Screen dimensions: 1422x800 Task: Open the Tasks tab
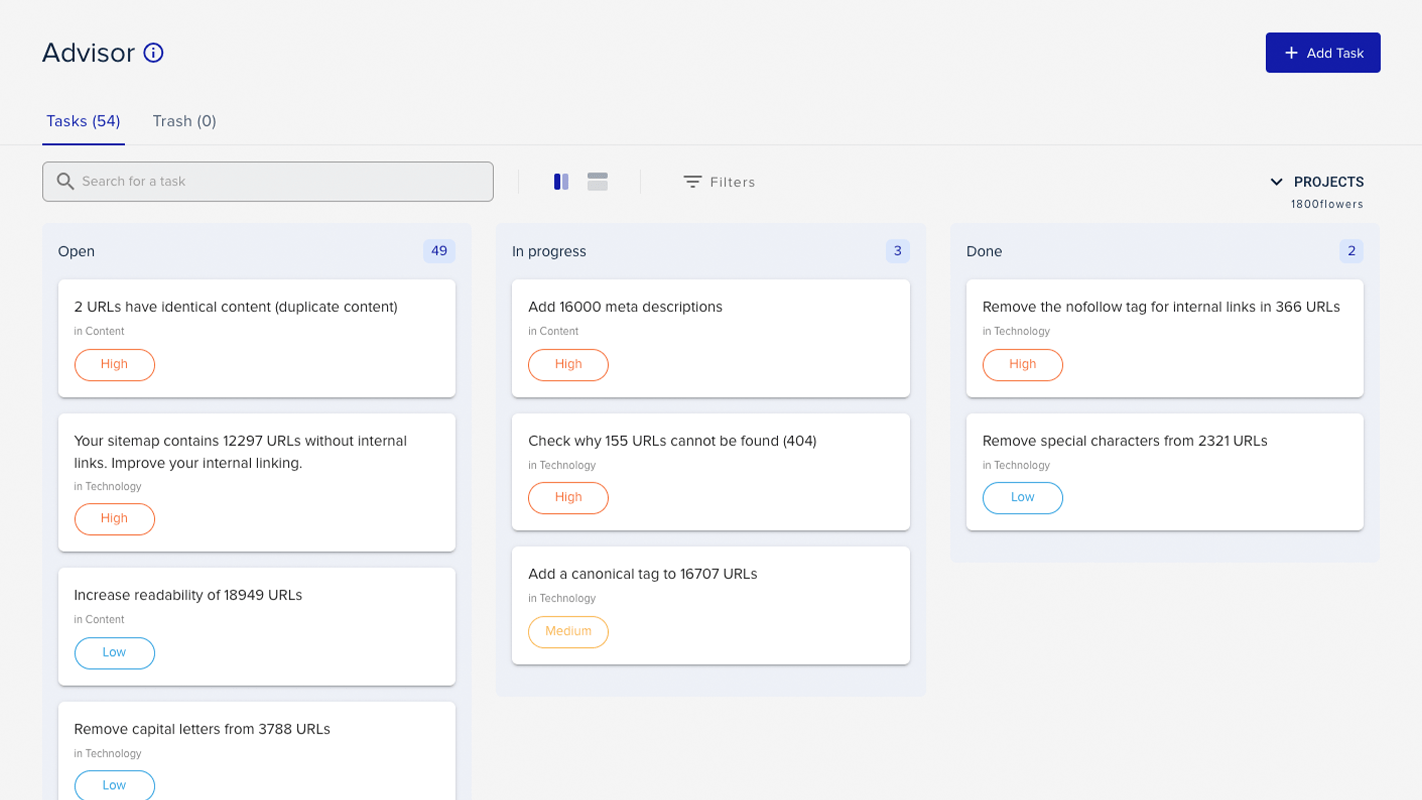click(x=83, y=120)
